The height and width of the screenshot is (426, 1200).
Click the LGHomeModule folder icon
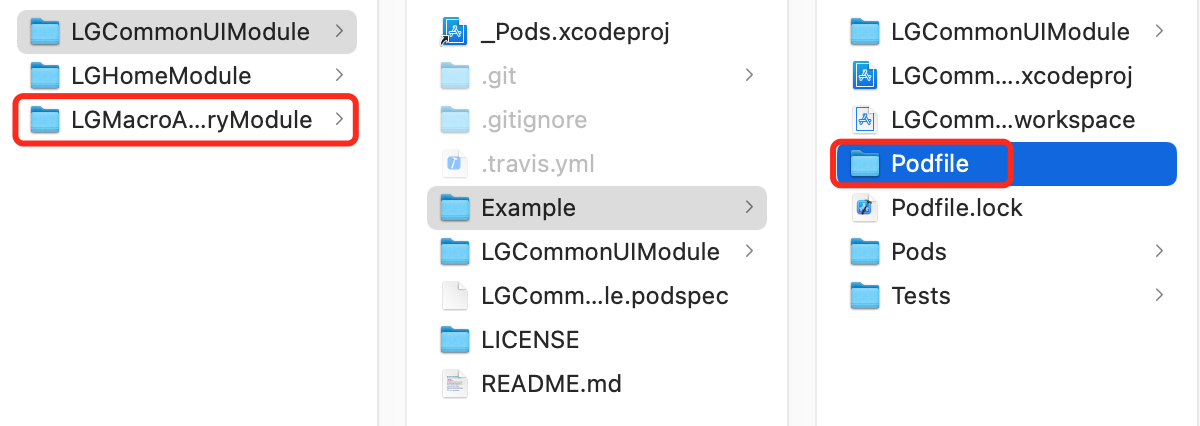point(45,76)
